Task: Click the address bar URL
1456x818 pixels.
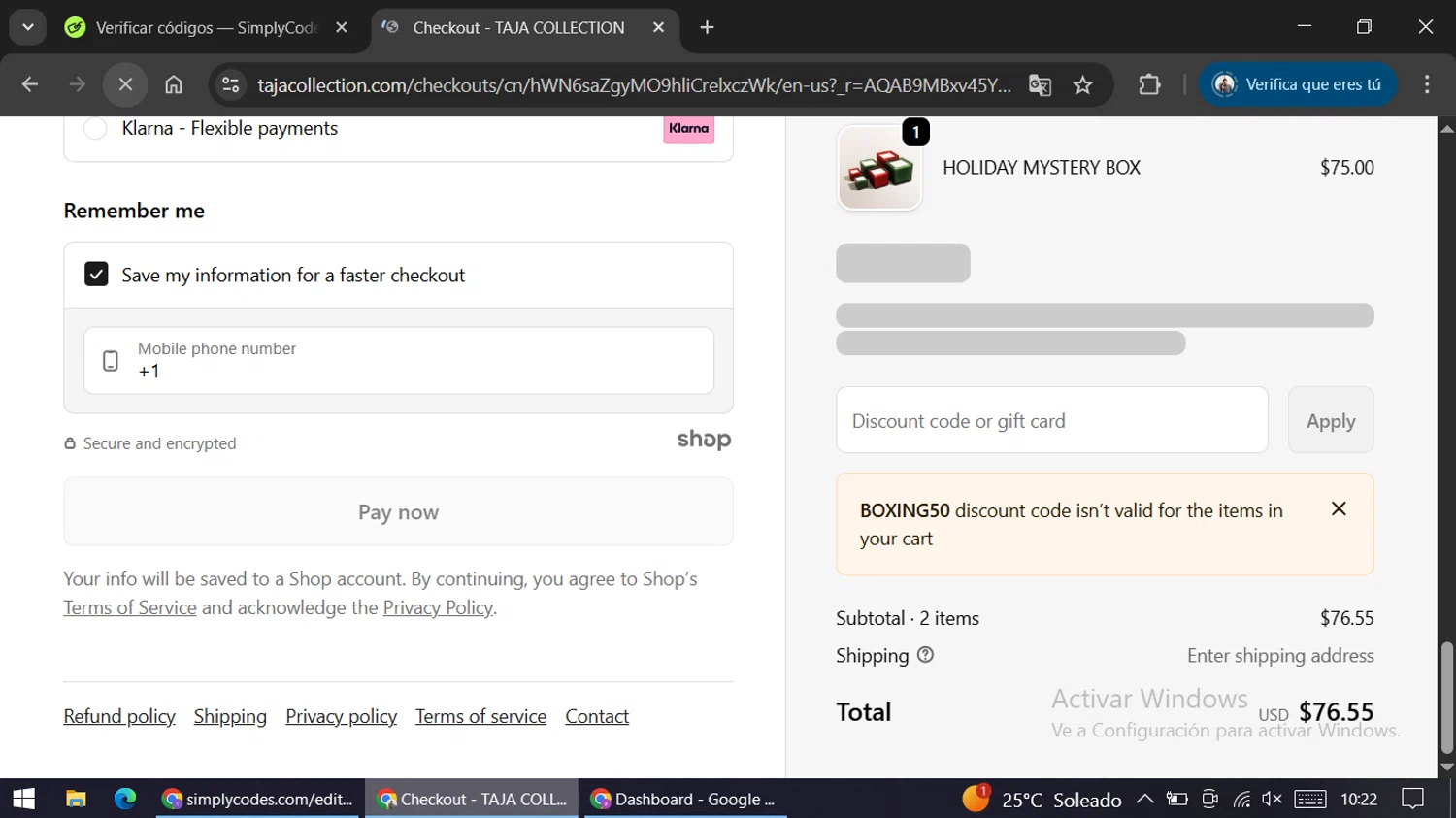Action: pos(634,85)
